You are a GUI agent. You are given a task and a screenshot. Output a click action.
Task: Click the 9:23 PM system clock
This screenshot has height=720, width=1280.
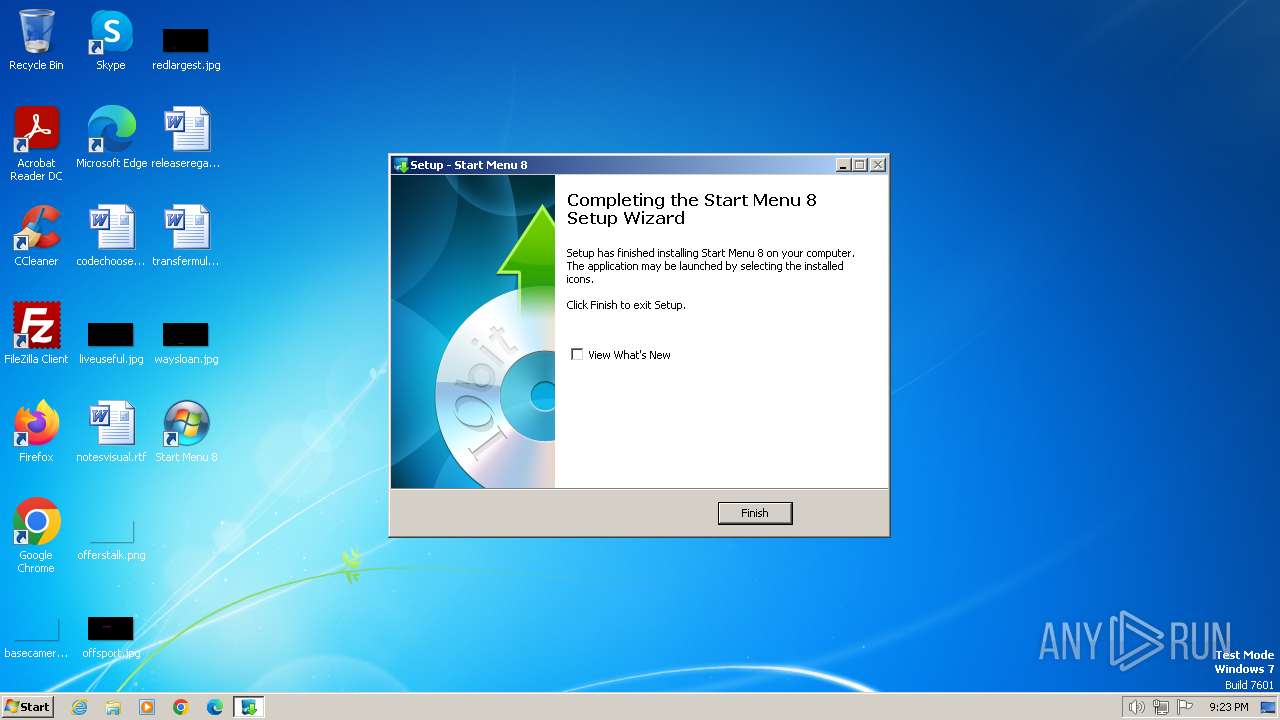coord(1228,707)
